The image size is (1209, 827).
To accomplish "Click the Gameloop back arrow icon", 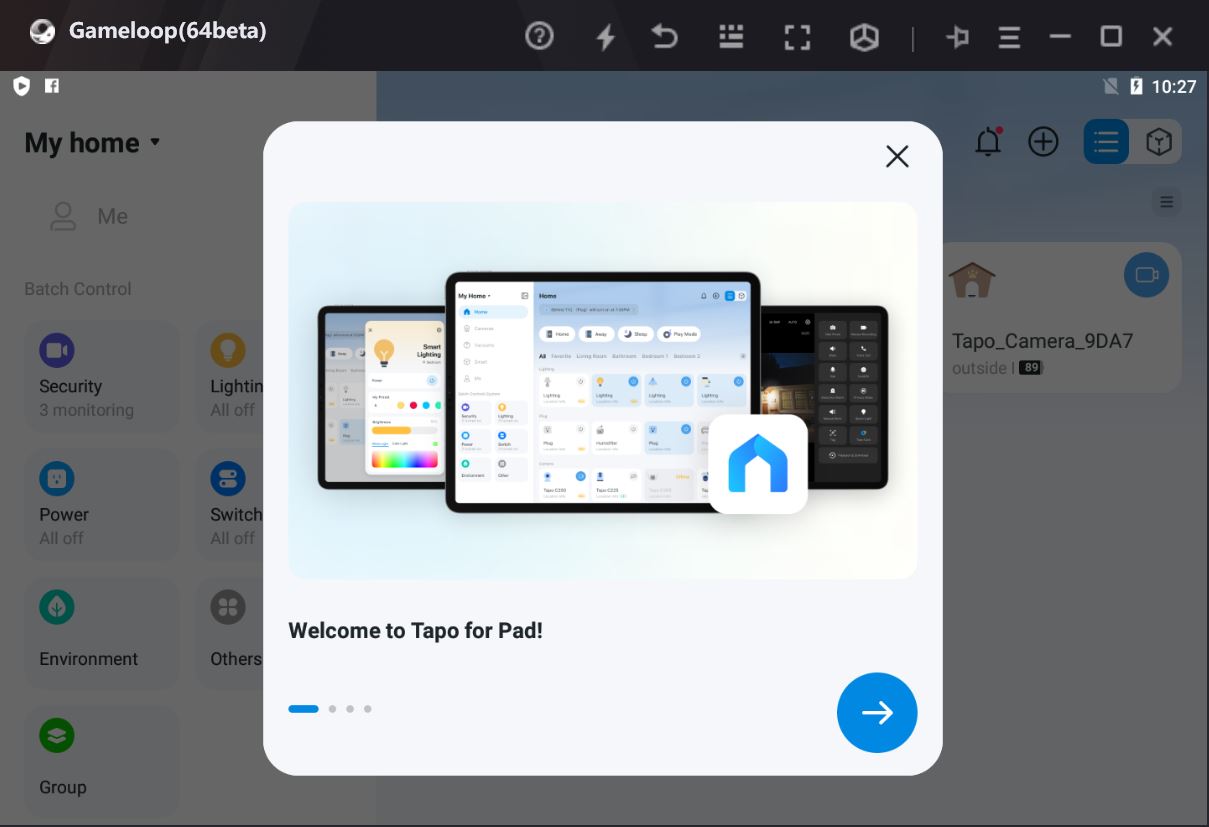I will (665, 37).
